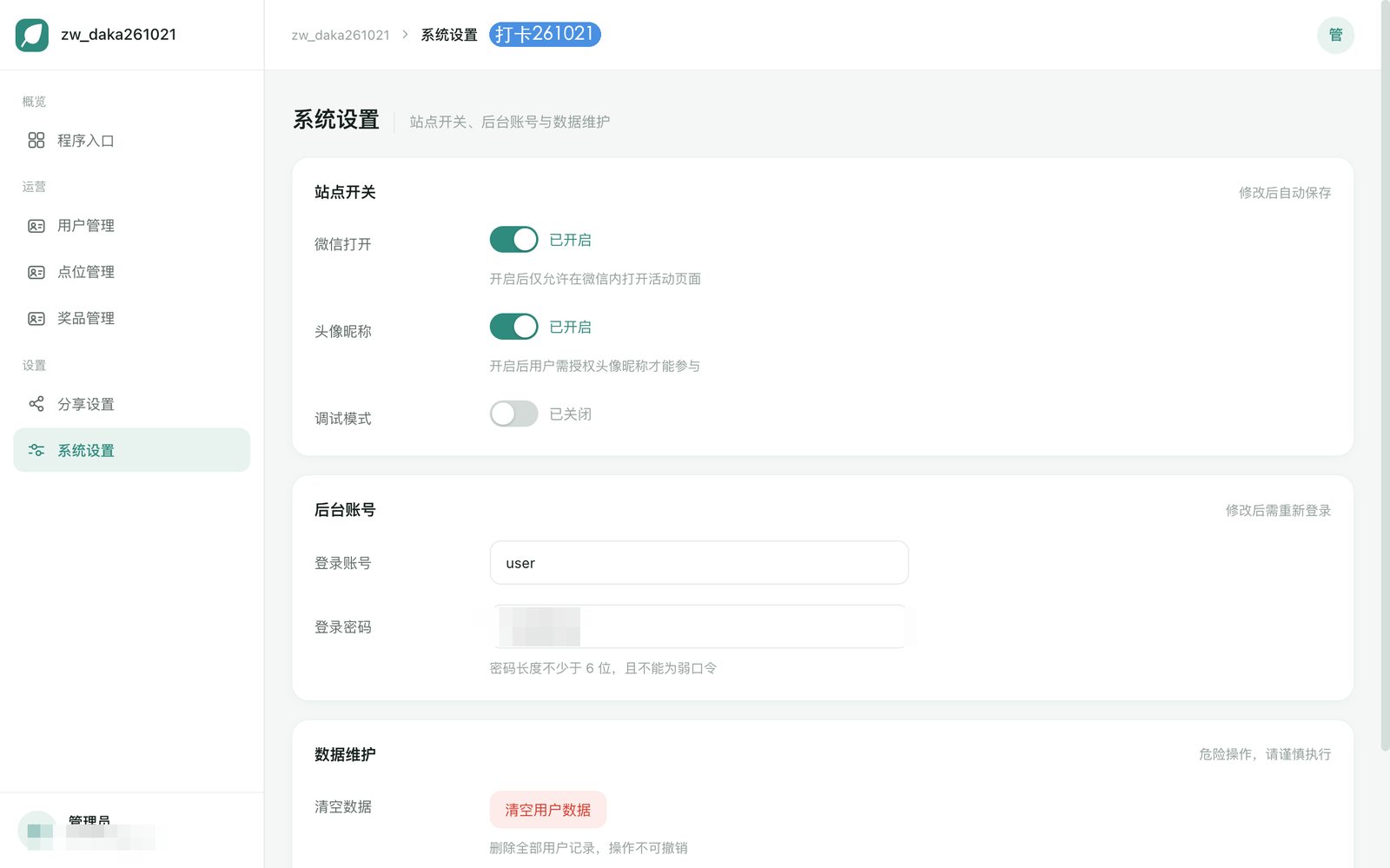Turn off the 微信打开 switch
Viewport: 1390px width, 868px height.
(x=513, y=240)
